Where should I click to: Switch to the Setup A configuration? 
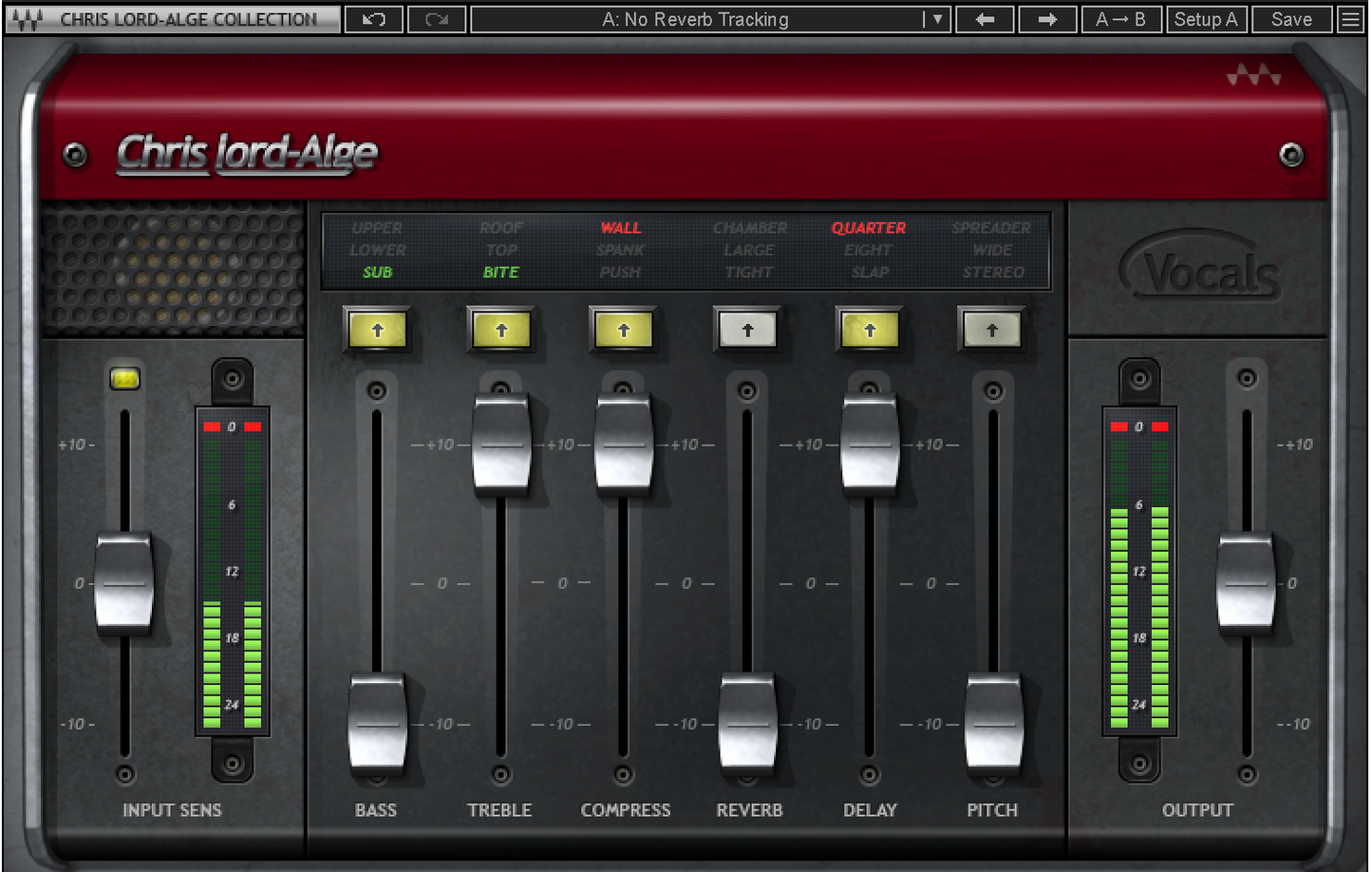1205,19
